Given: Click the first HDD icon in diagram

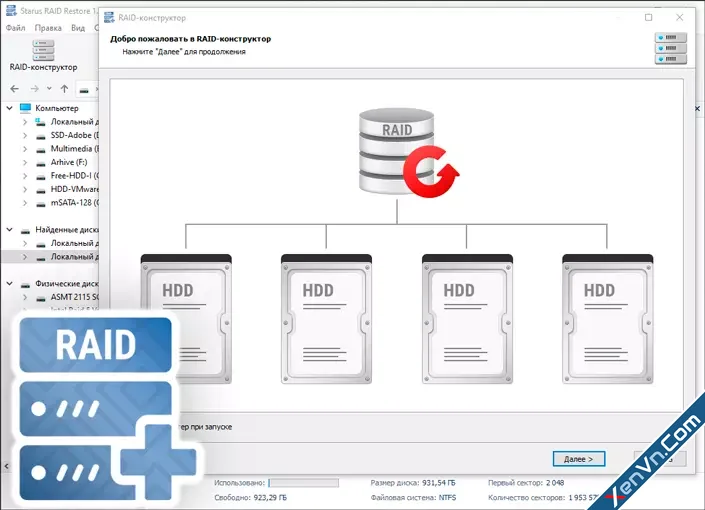Looking at the screenshot, I should point(186,318).
